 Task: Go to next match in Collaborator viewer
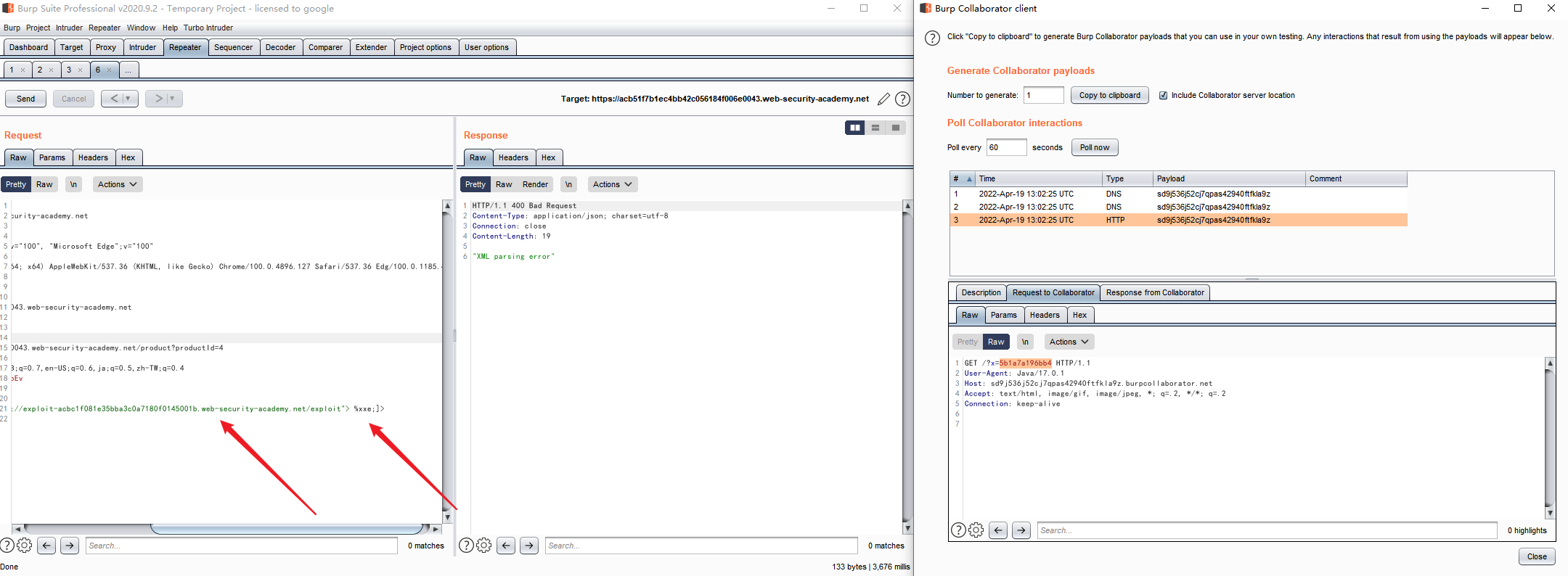pos(1021,530)
